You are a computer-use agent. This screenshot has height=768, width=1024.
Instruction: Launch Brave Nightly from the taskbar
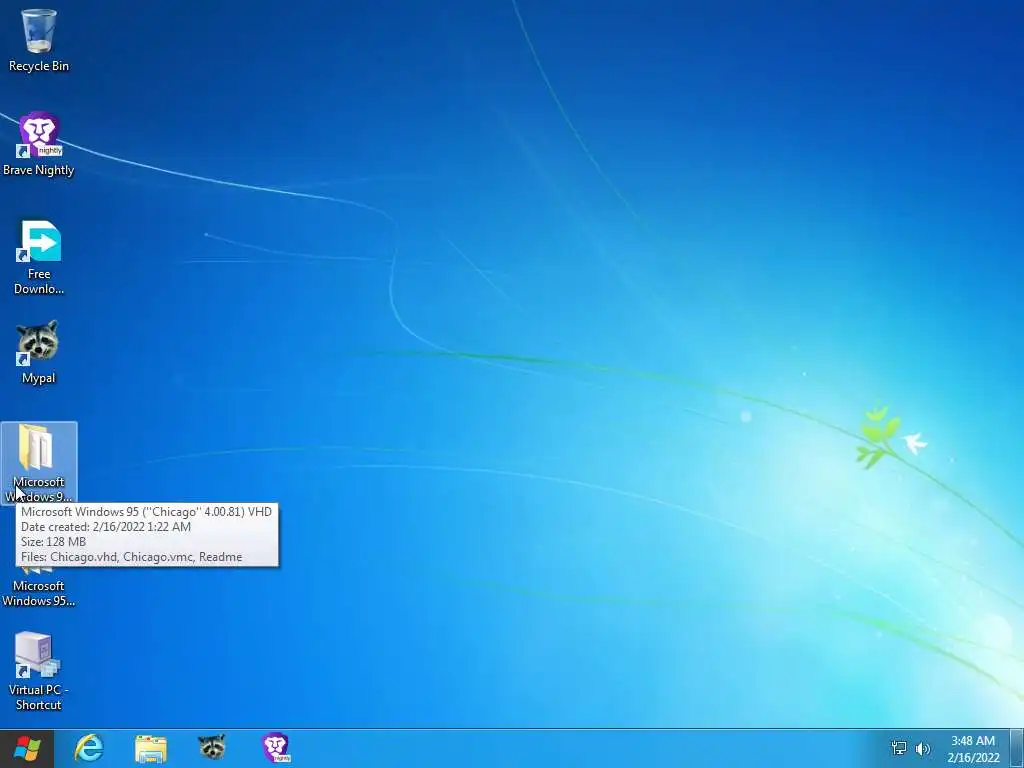coord(276,748)
